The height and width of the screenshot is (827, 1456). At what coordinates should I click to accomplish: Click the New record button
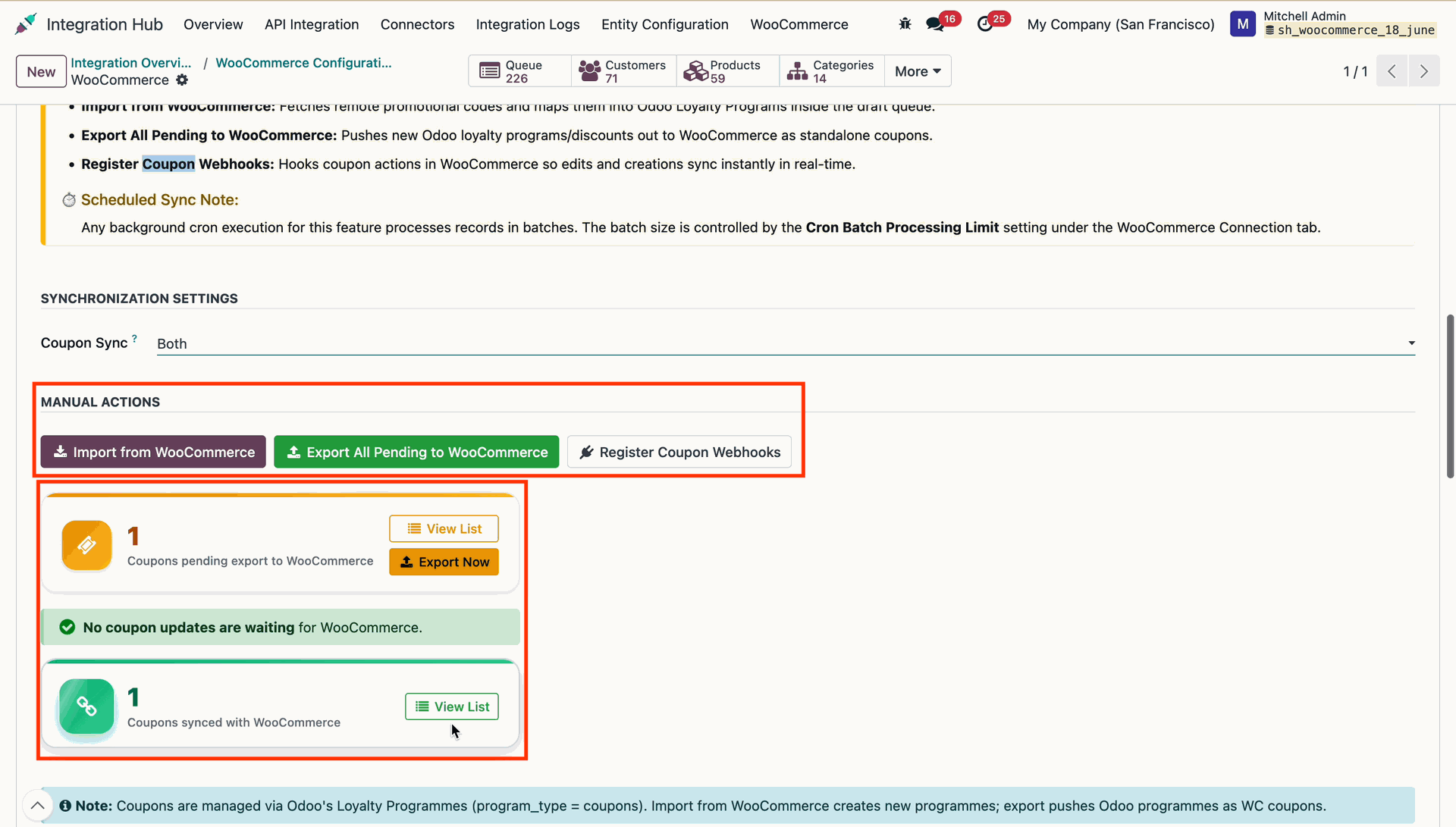[x=41, y=72]
